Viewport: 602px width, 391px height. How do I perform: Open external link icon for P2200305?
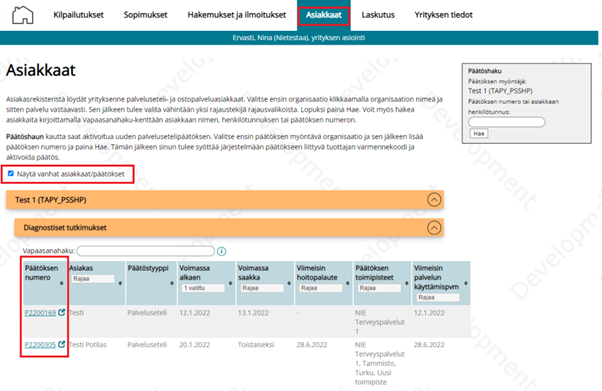(61, 344)
